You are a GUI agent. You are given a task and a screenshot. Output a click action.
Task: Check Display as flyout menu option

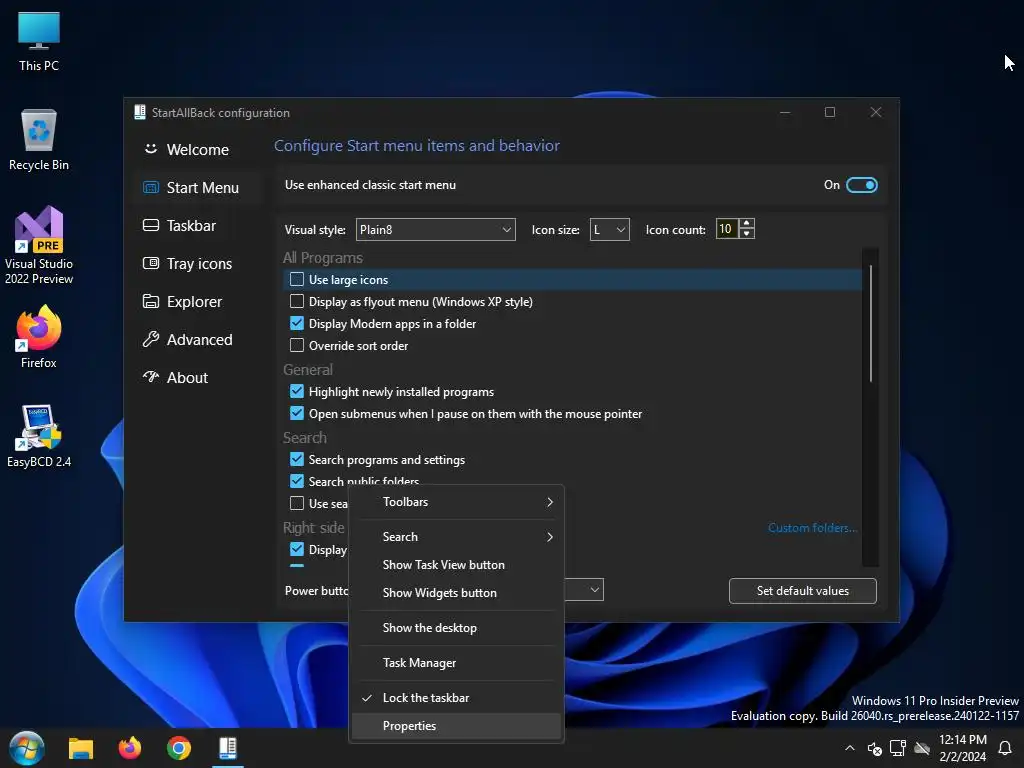[296, 302]
